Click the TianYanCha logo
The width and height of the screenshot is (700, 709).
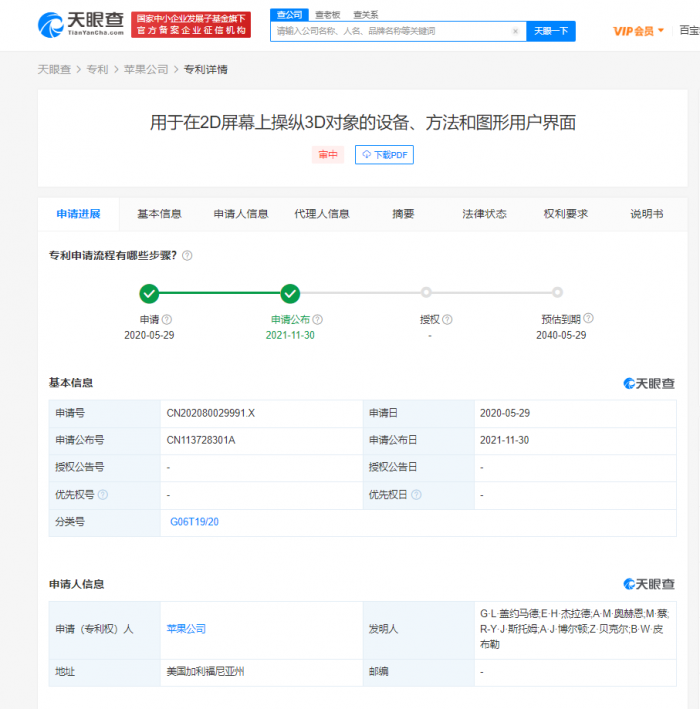[x=81, y=24]
